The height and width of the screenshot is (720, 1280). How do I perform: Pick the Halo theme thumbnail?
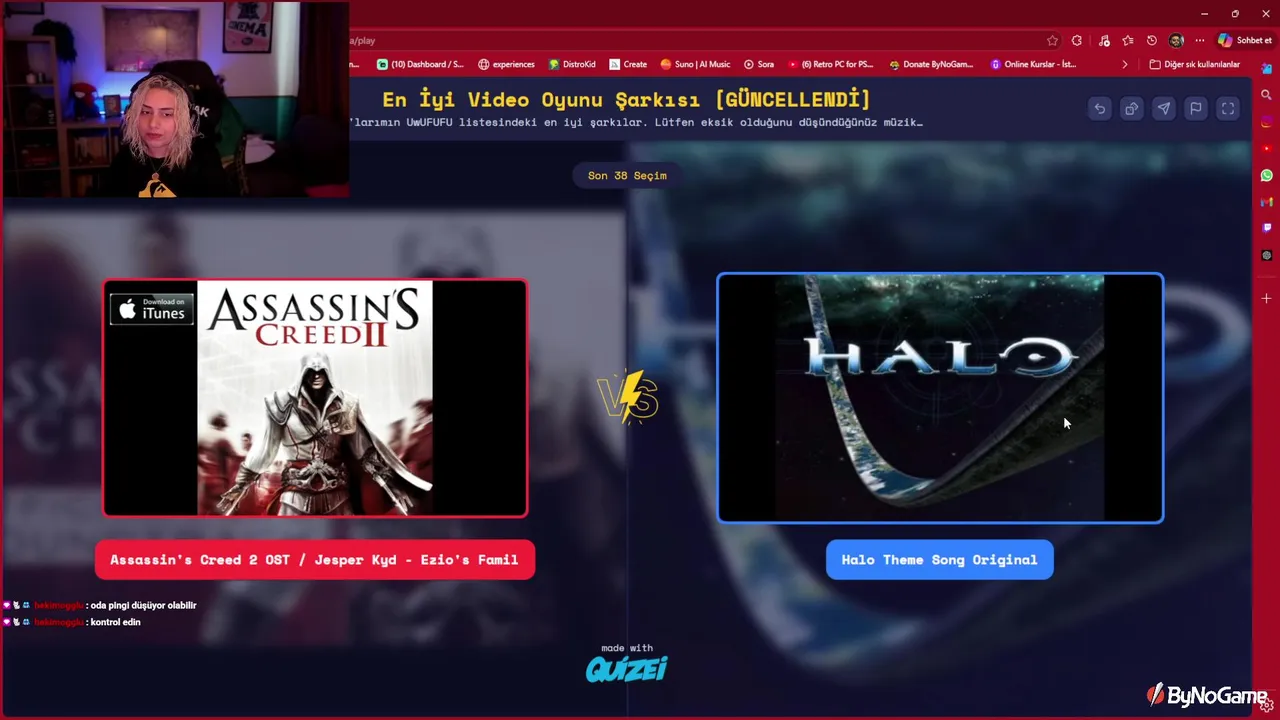tap(940, 398)
